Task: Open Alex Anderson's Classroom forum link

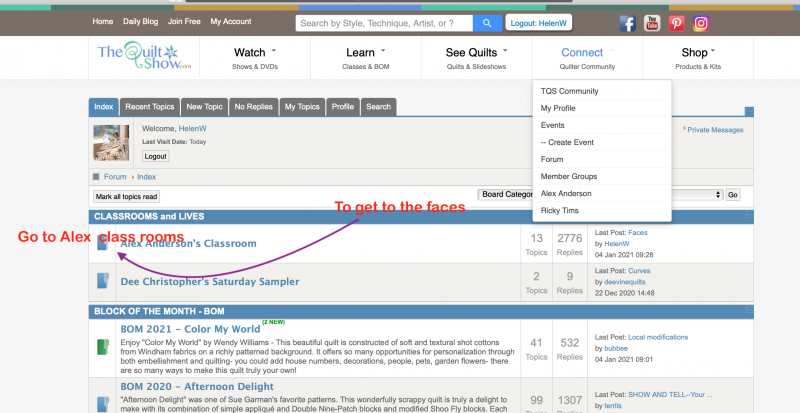Action: pyautogui.click(x=188, y=243)
